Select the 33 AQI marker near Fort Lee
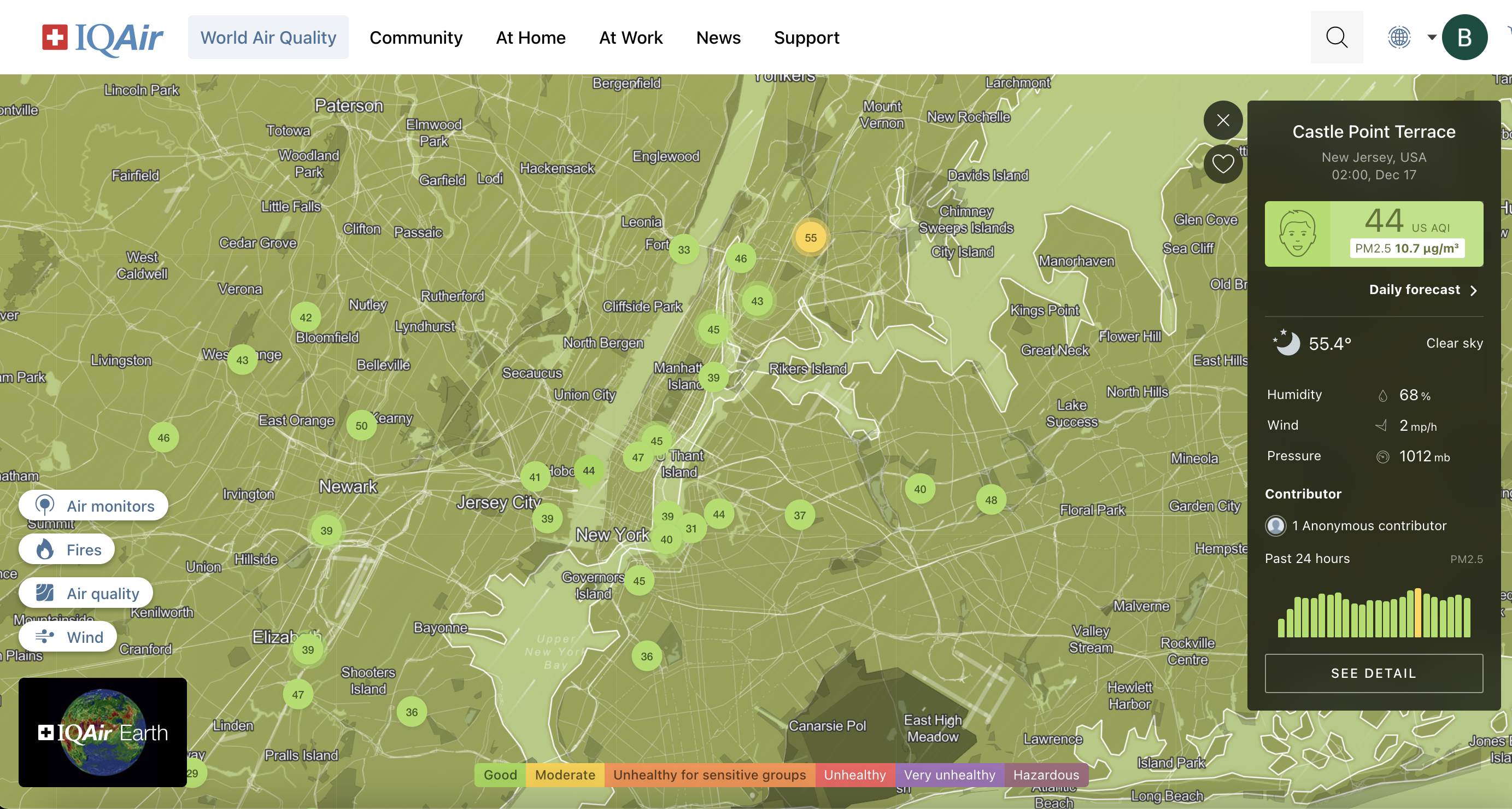Image resolution: width=1512 pixels, height=809 pixels. pos(684,249)
